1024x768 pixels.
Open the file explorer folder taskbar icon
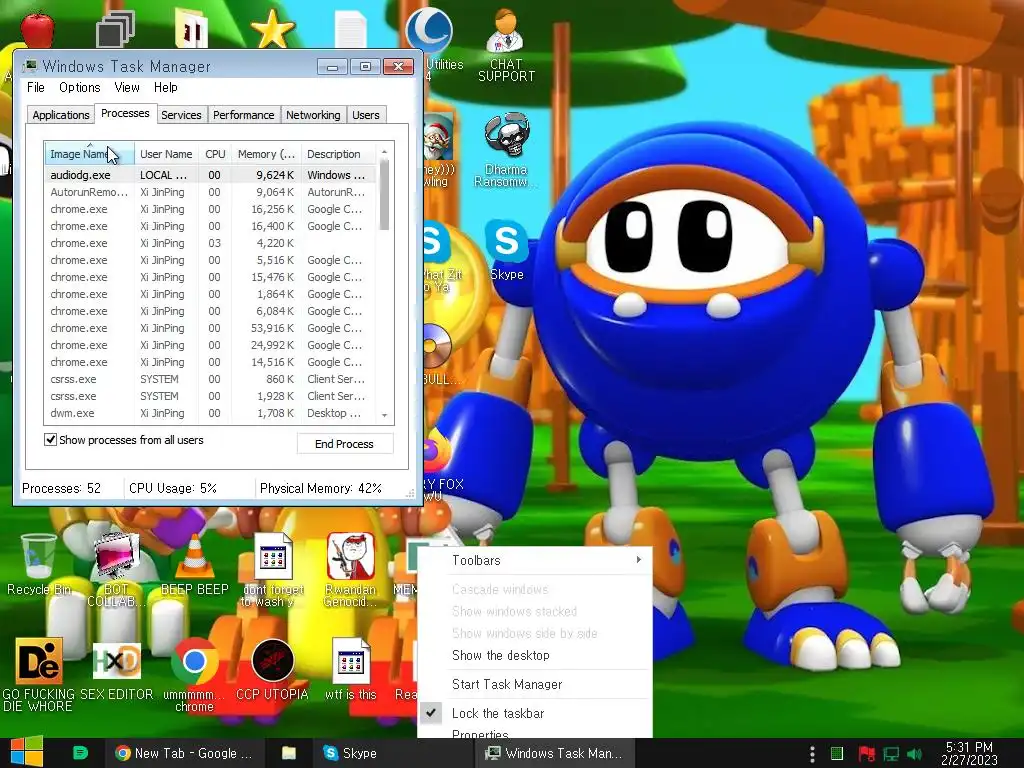point(289,753)
